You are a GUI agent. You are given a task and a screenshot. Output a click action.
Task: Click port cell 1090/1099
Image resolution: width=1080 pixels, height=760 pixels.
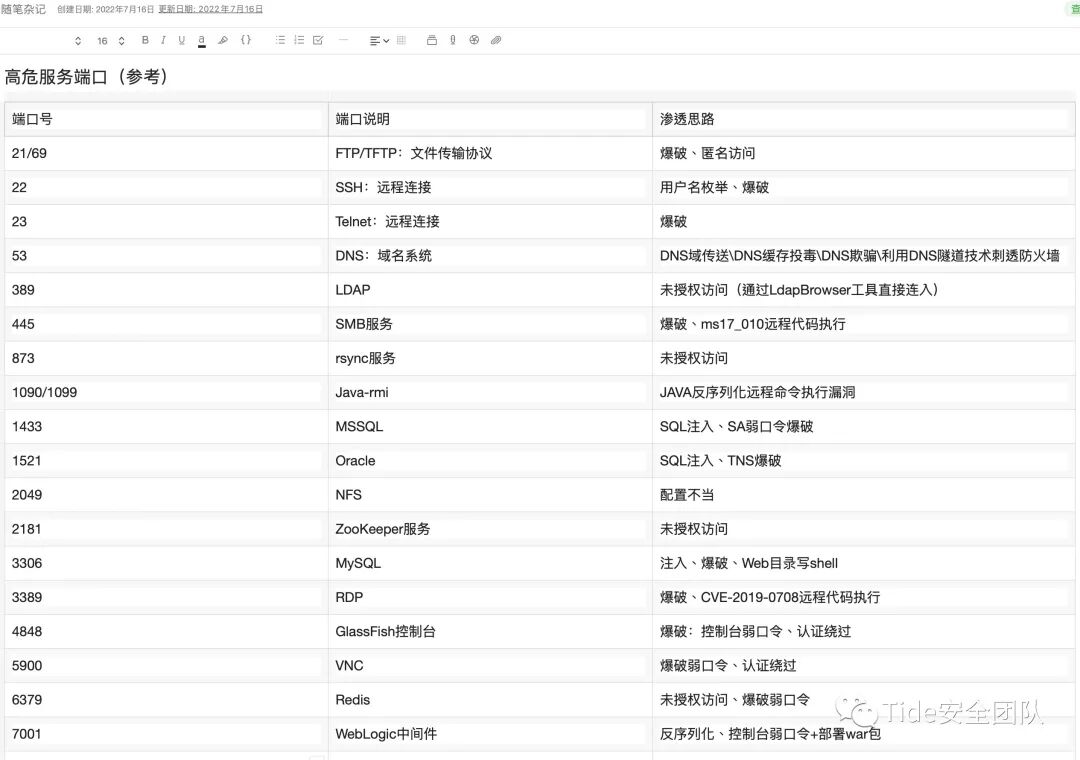coord(166,392)
